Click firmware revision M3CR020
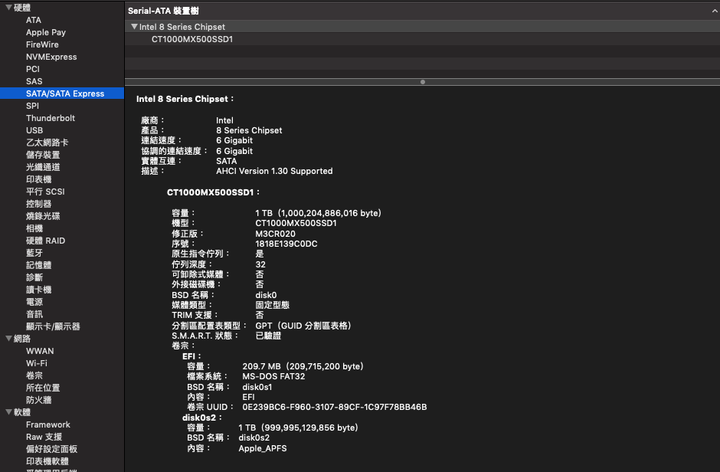The height and width of the screenshot is (472, 720). pyautogui.click(x=276, y=233)
